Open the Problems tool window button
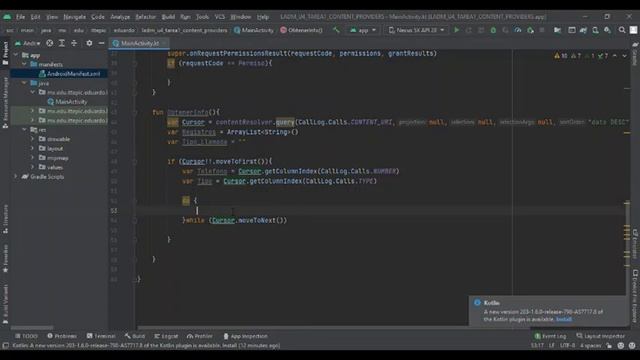This screenshot has width=640, height=360. (62, 336)
